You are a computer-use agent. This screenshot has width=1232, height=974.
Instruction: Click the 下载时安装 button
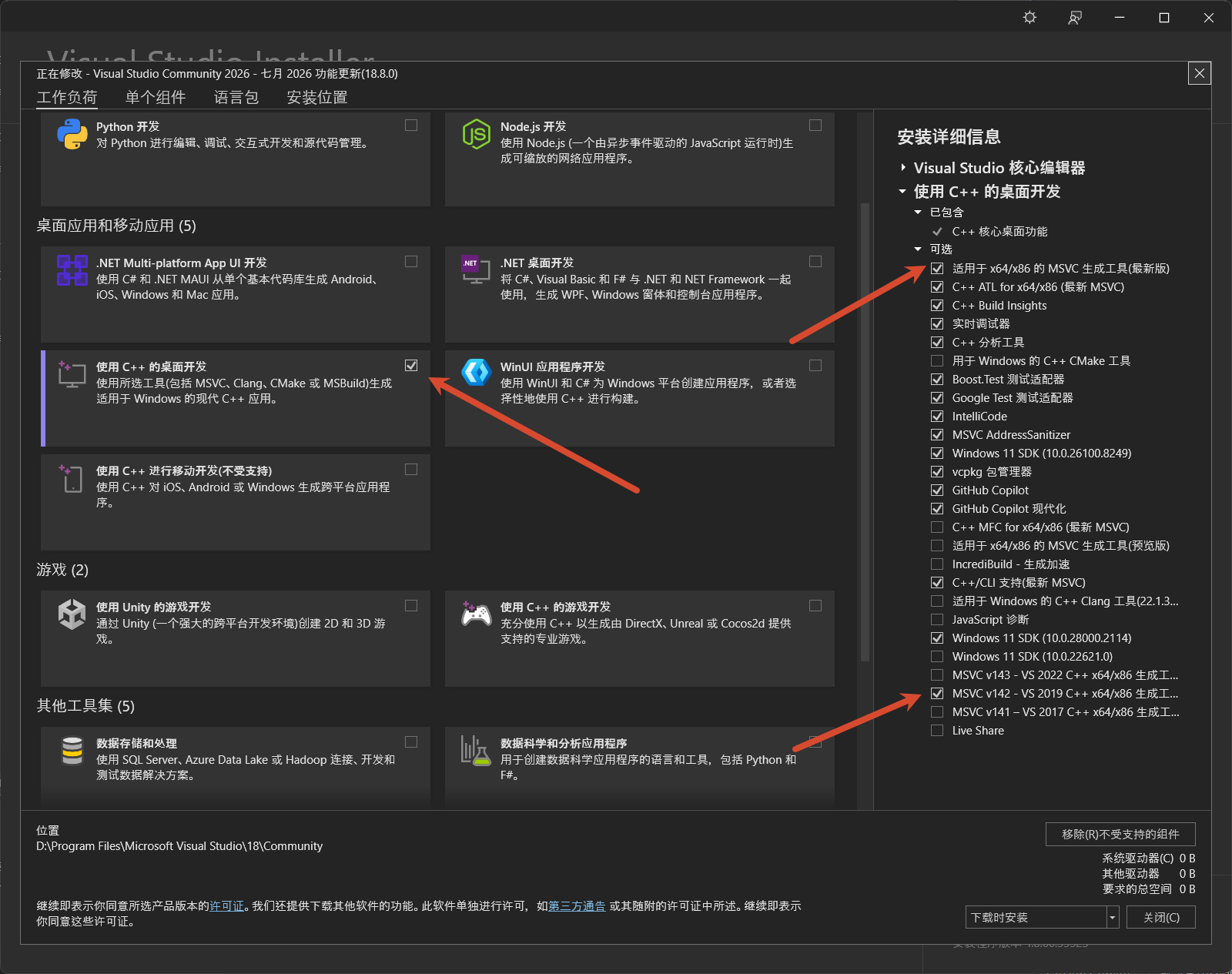pos(1036,917)
